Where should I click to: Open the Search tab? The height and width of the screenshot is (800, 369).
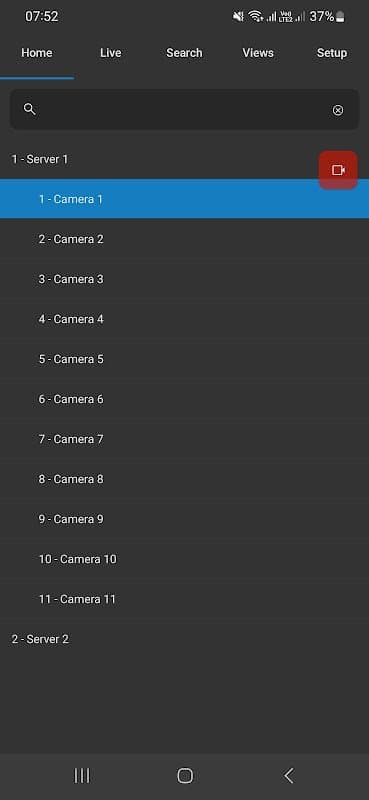(184, 53)
